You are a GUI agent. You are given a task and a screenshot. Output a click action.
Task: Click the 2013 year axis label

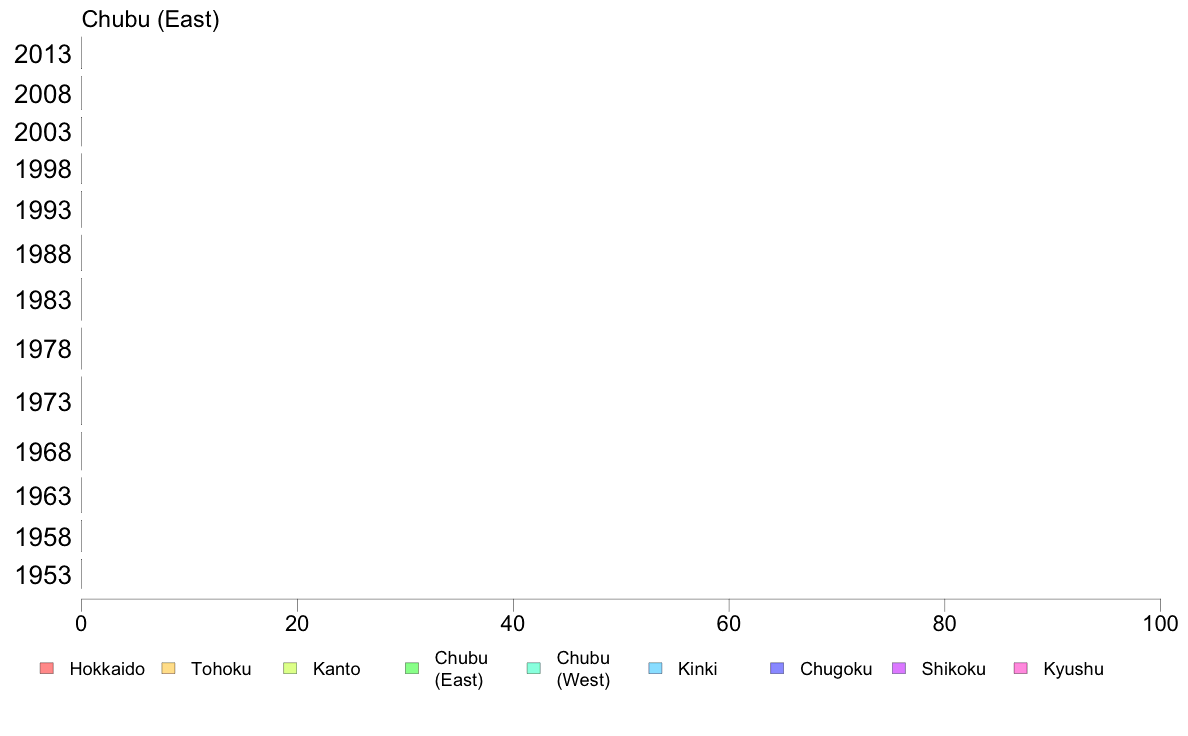42,55
